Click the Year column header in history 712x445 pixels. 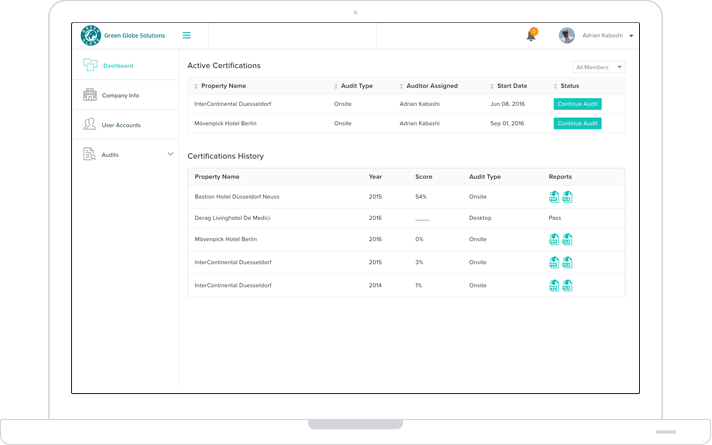(375, 177)
